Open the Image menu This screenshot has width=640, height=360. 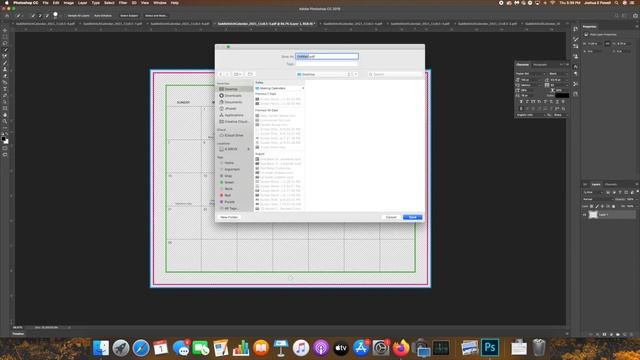point(69,3)
